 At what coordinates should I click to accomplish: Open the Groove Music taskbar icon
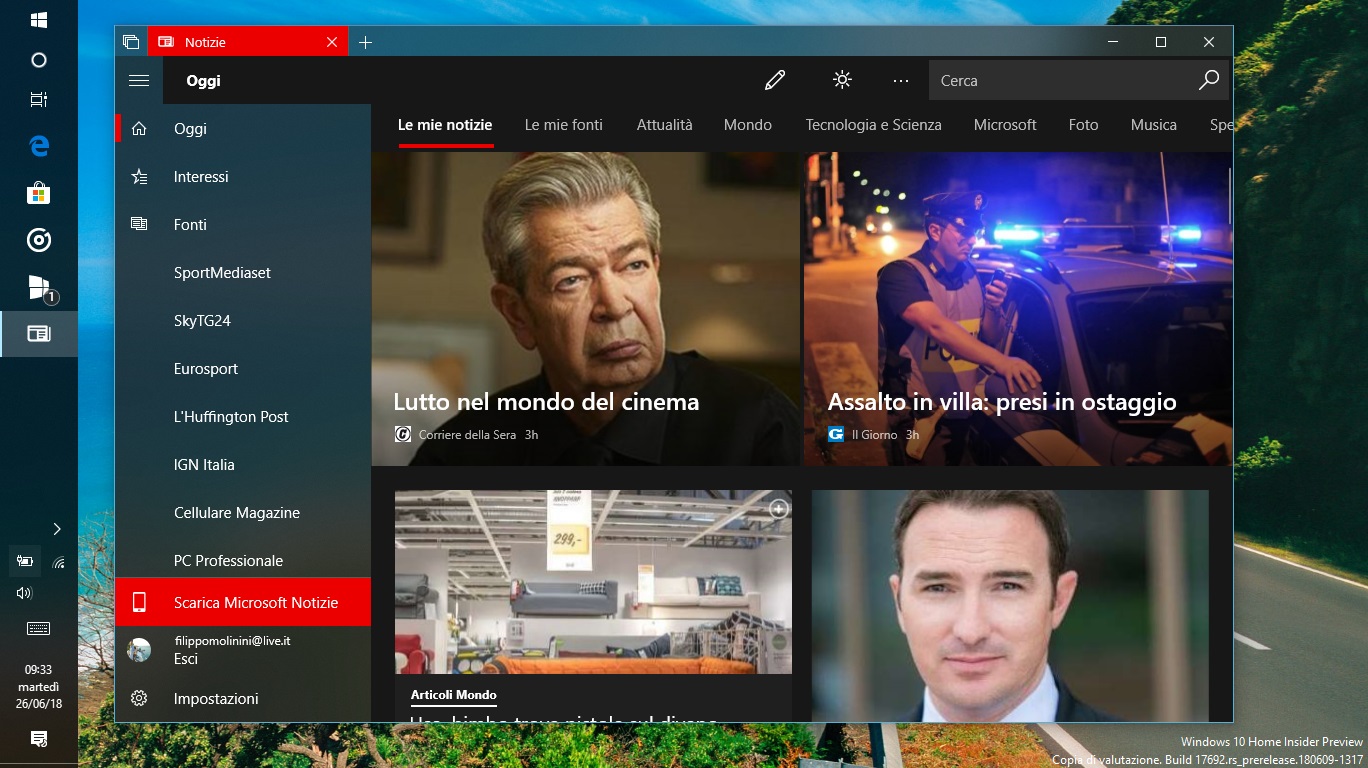[39, 240]
